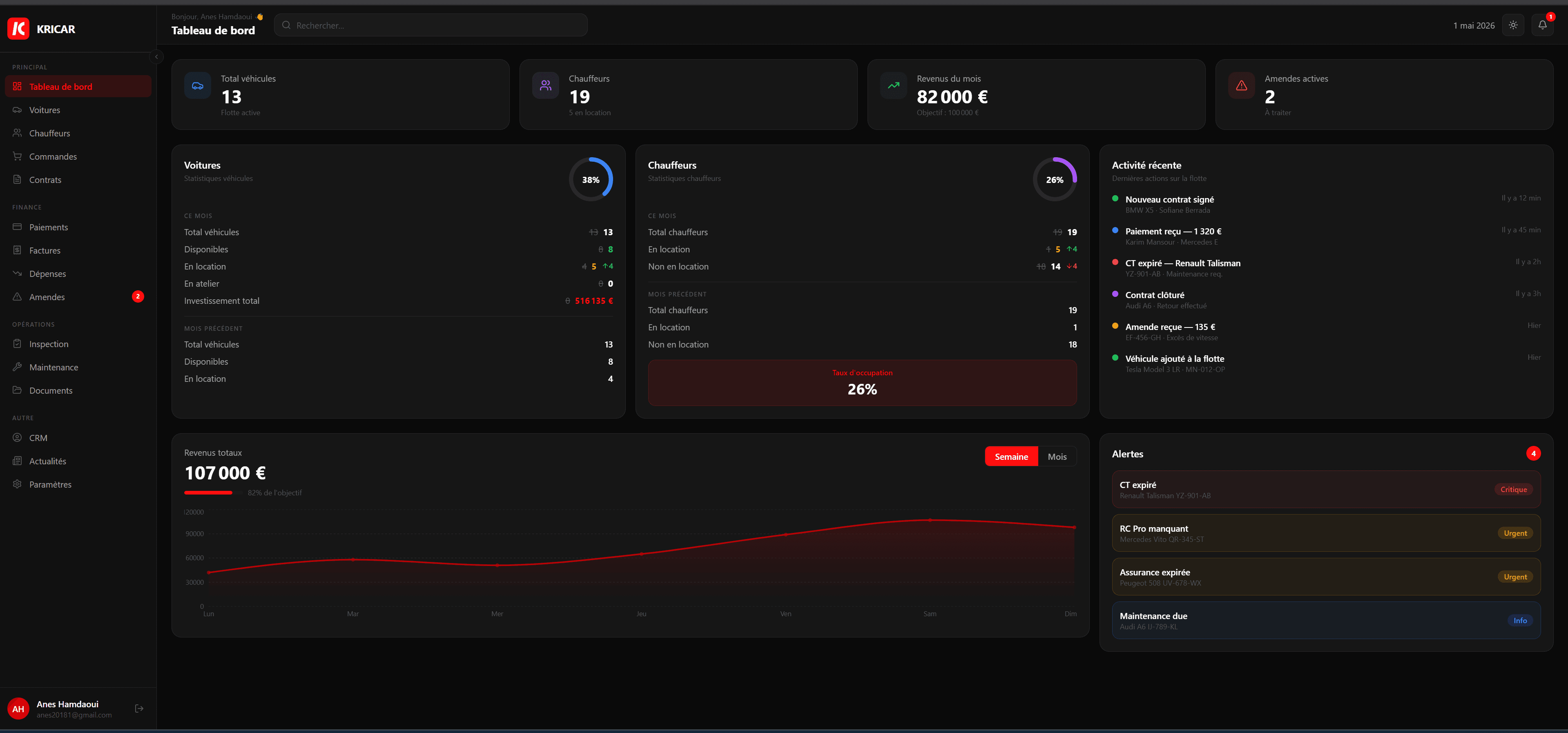1568x733 pixels.
Task: Go to Chauffeurs in the sidebar
Action: click(x=78, y=133)
